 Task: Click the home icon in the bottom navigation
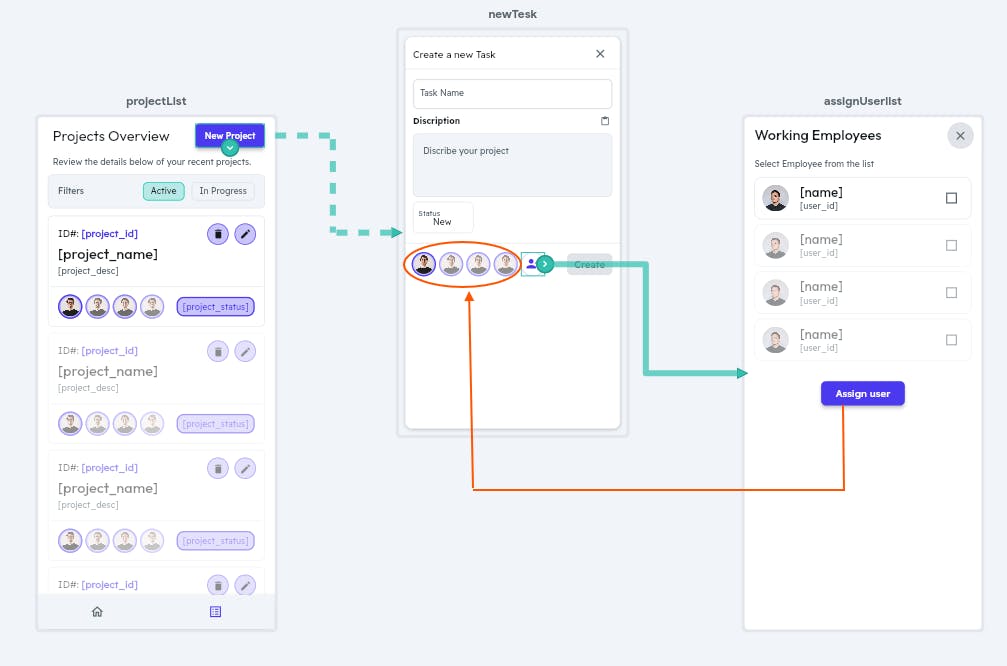pyautogui.click(x=97, y=612)
